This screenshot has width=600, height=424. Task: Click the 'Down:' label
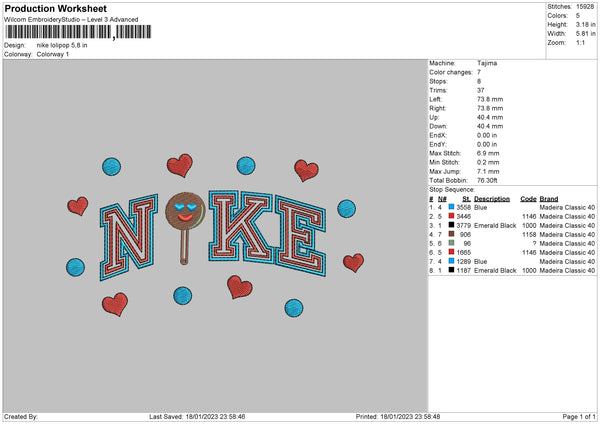tap(438, 126)
